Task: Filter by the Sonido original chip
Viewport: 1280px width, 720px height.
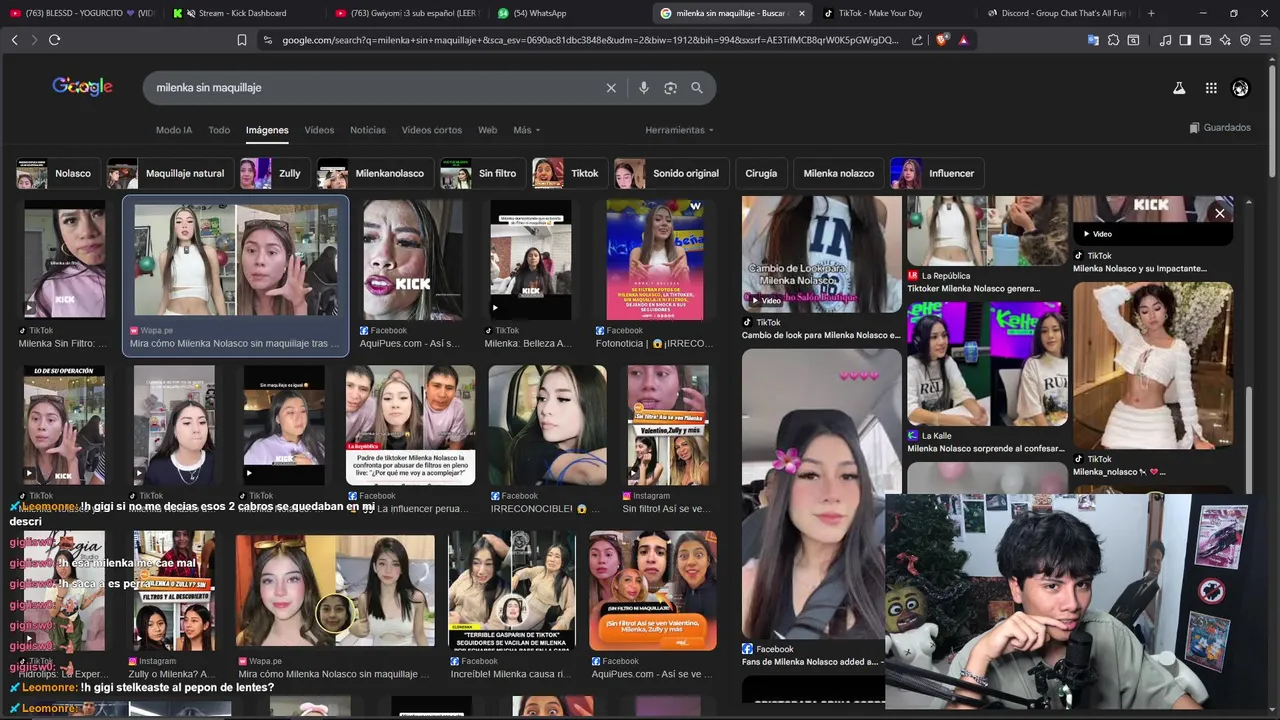Action: [671, 173]
